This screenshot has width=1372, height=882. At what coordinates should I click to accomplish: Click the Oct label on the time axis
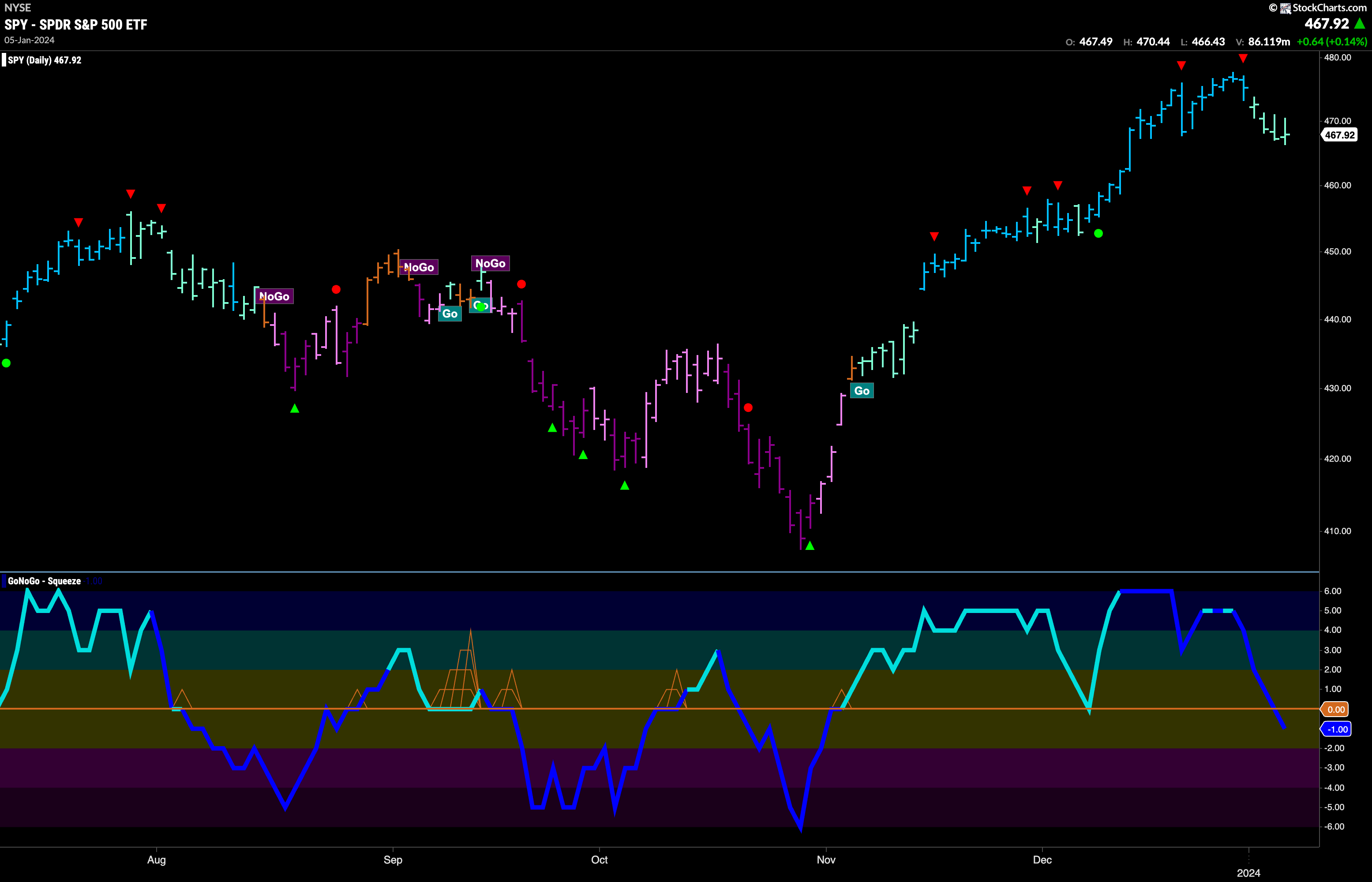tap(599, 860)
